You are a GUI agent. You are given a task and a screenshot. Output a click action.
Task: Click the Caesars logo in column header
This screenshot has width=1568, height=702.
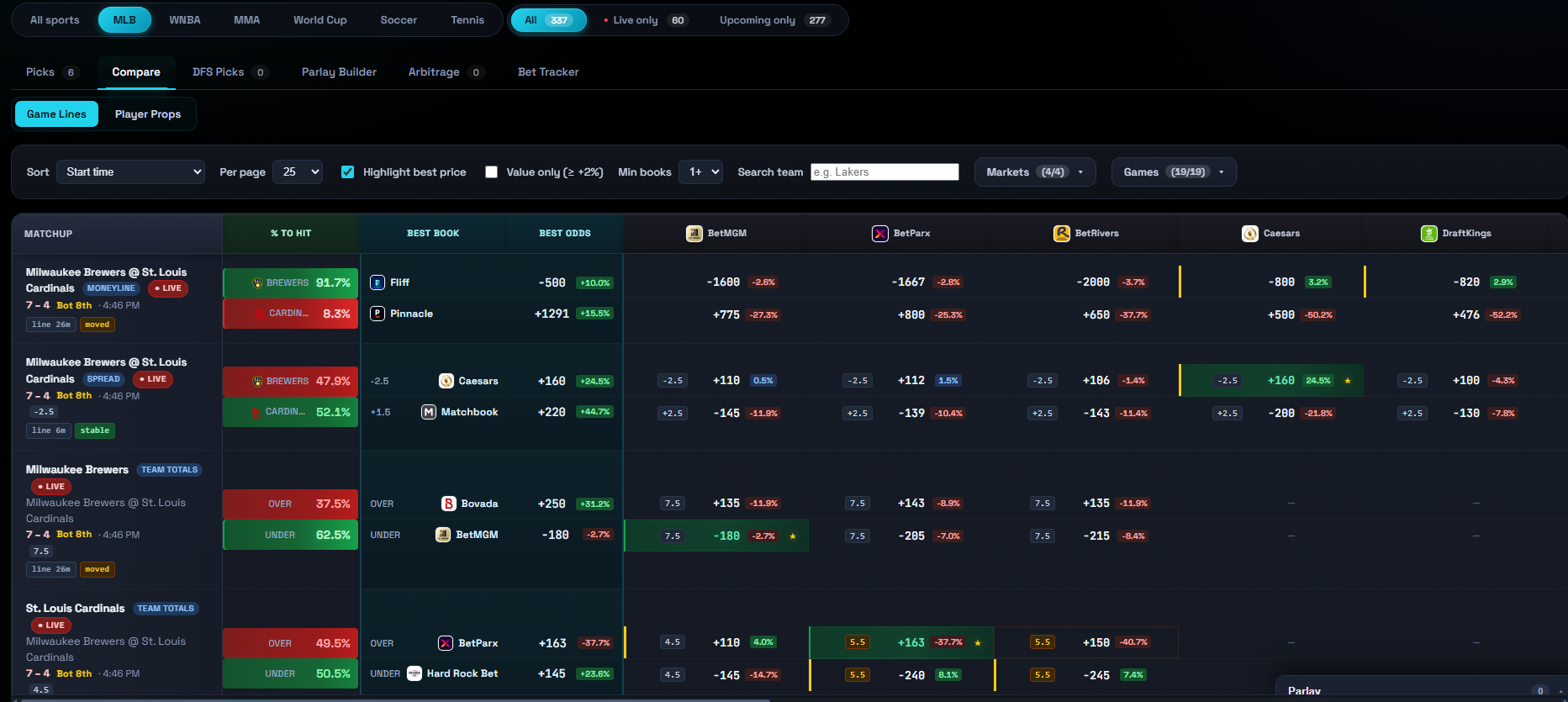[x=1250, y=234]
